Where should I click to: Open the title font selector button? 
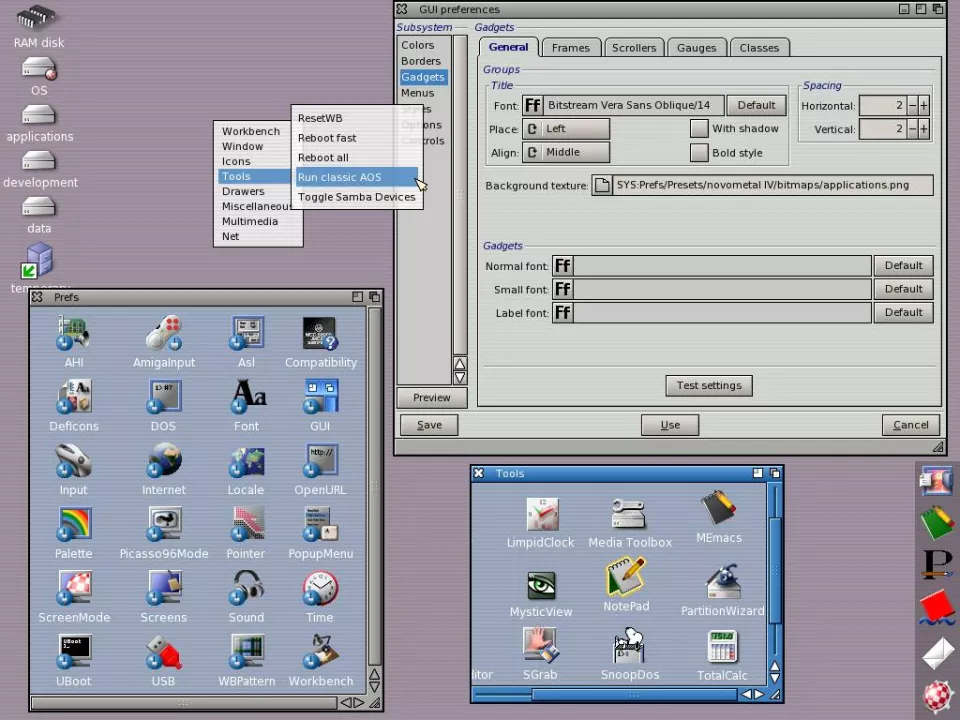click(x=533, y=105)
